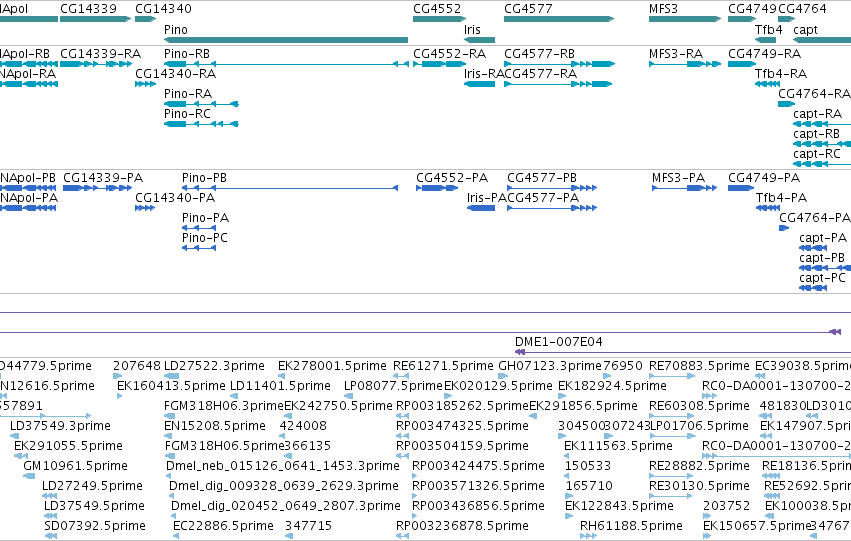851x541 pixels.
Task: Select the Tfb4-RA transcript label
Action: pyautogui.click(x=781, y=74)
